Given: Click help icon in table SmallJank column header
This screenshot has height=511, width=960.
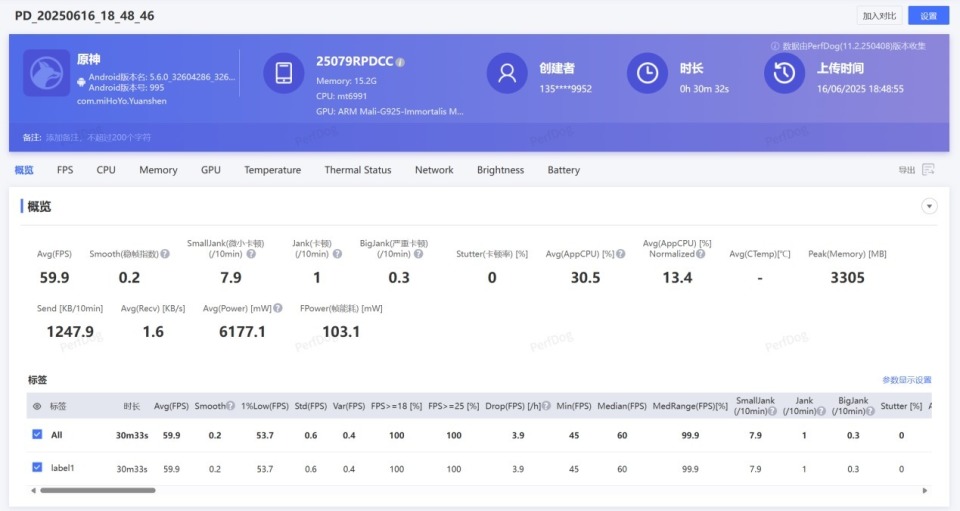Looking at the screenshot, I should click(773, 411).
